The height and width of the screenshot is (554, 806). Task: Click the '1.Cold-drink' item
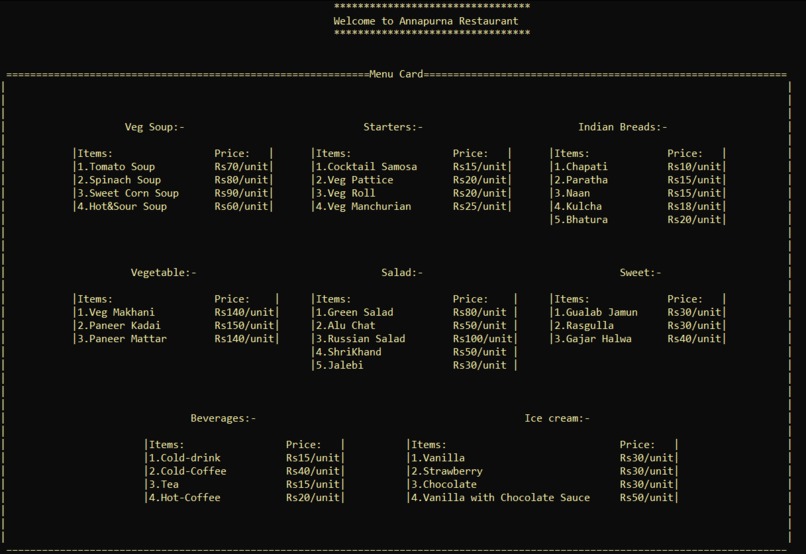pyautogui.click(x=185, y=458)
